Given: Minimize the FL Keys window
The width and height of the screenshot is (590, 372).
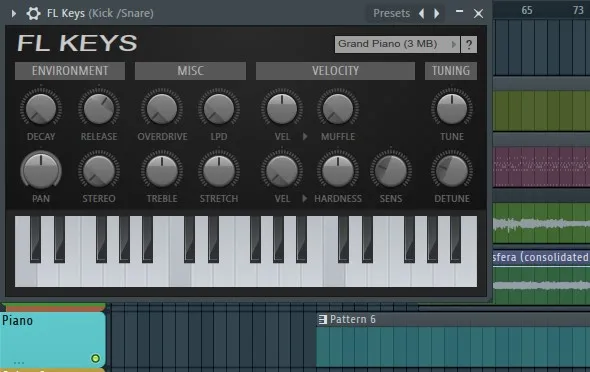Looking at the screenshot, I should pos(459,12).
